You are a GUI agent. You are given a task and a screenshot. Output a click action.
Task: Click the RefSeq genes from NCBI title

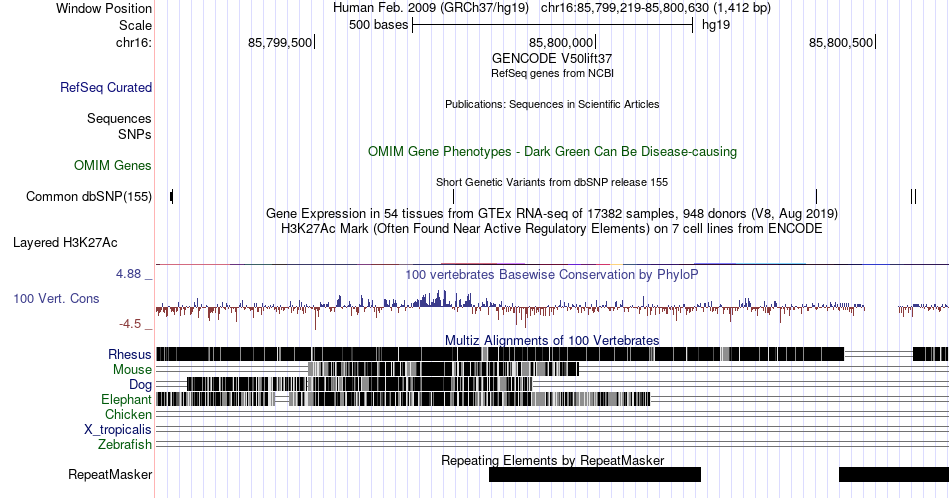pos(552,73)
